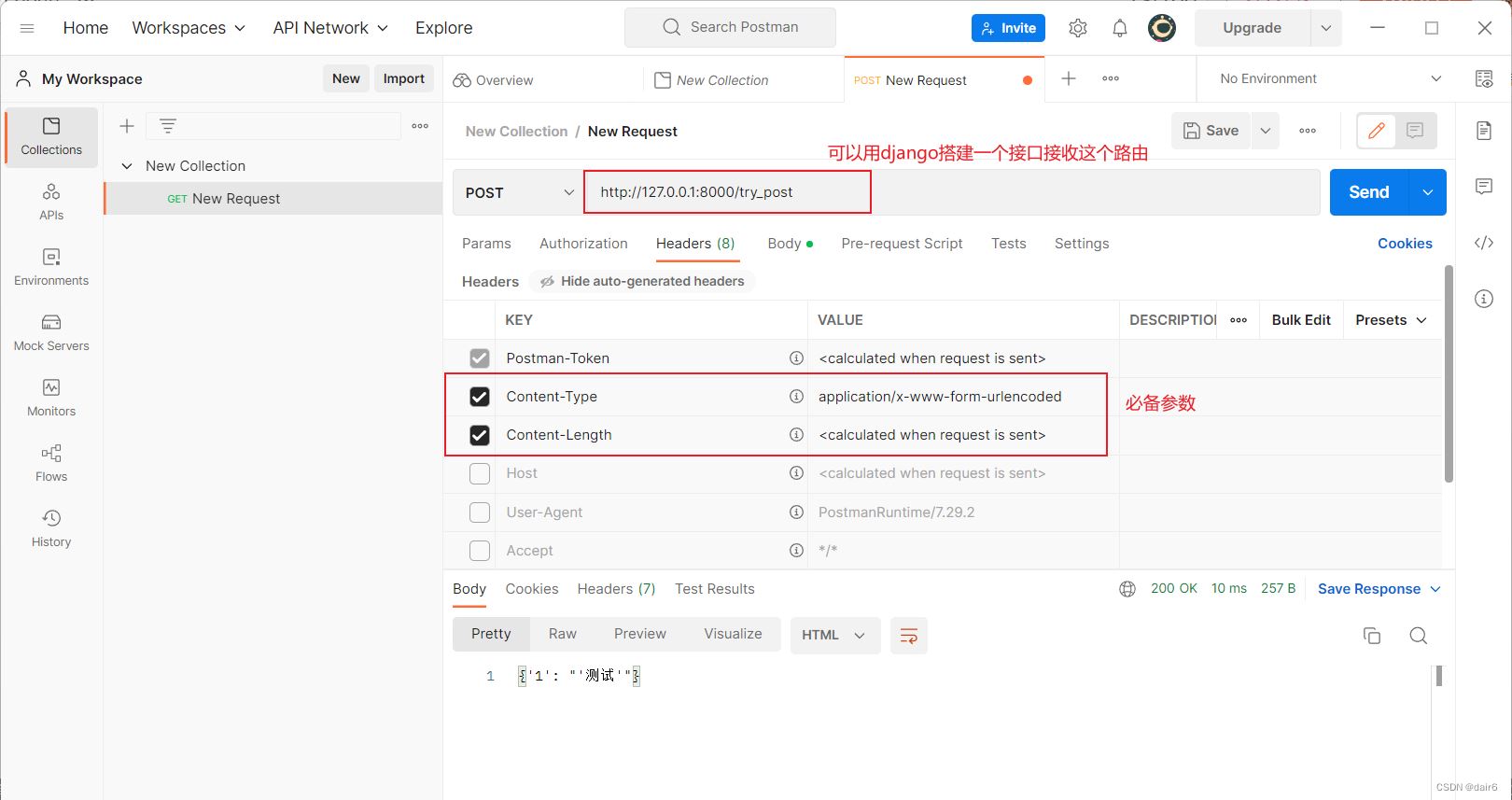Open the Settings gear icon
This screenshot has width=1512, height=800.
click(x=1078, y=28)
